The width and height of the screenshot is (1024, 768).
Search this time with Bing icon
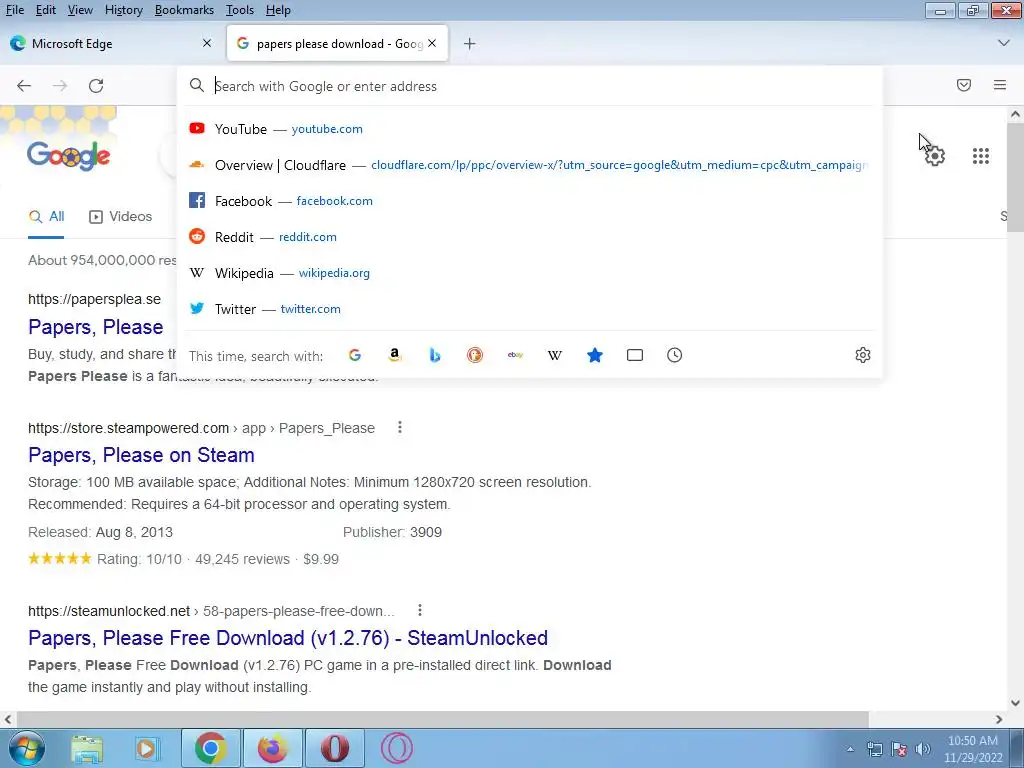[435, 355]
